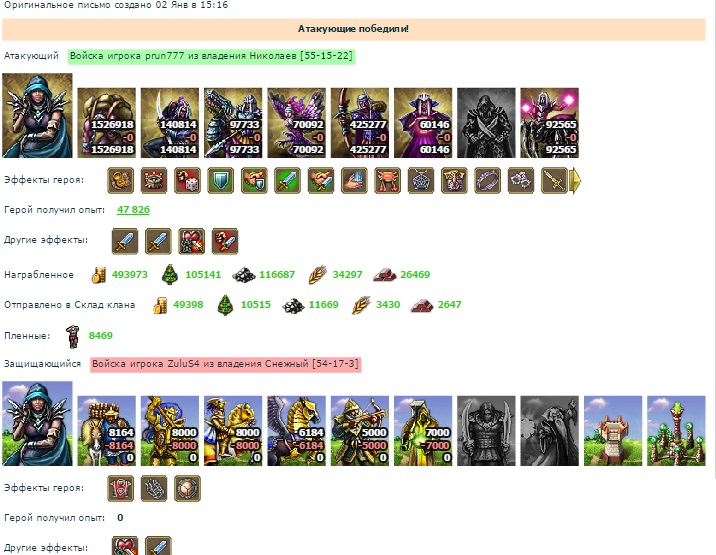The image size is (716, 555).
Task: Click the spider web amulet effect icon
Action: pos(421,180)
